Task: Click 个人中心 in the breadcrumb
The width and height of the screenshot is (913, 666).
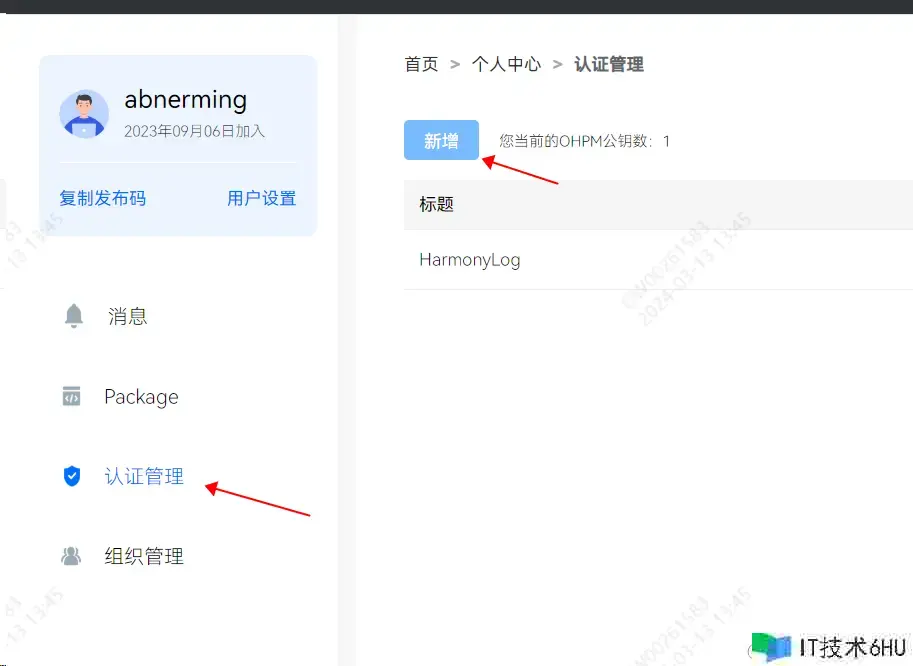Action: click(506, 64)
